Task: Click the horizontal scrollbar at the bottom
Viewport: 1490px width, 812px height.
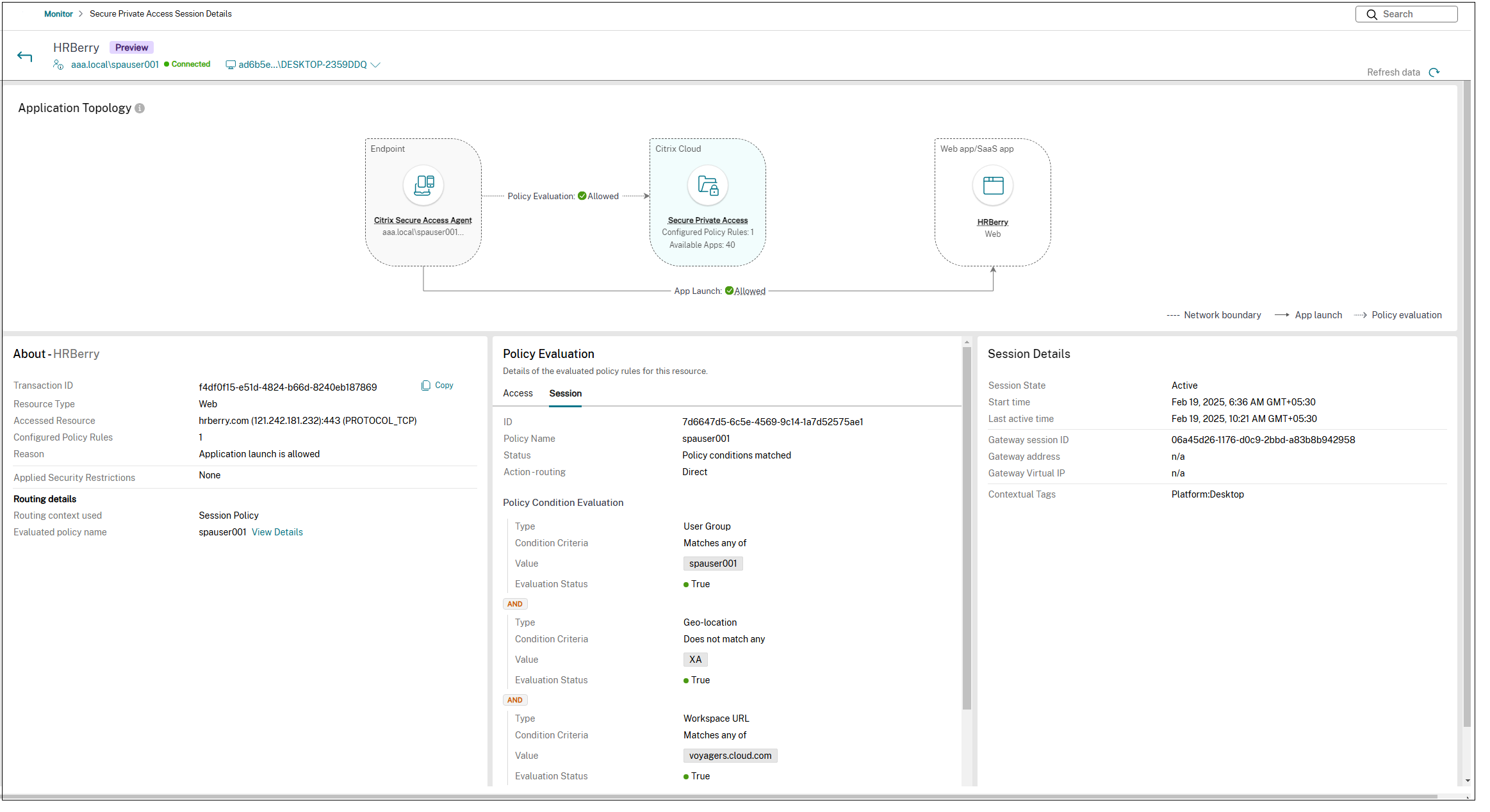Action: pyautogui.click(x=719, y=797)
